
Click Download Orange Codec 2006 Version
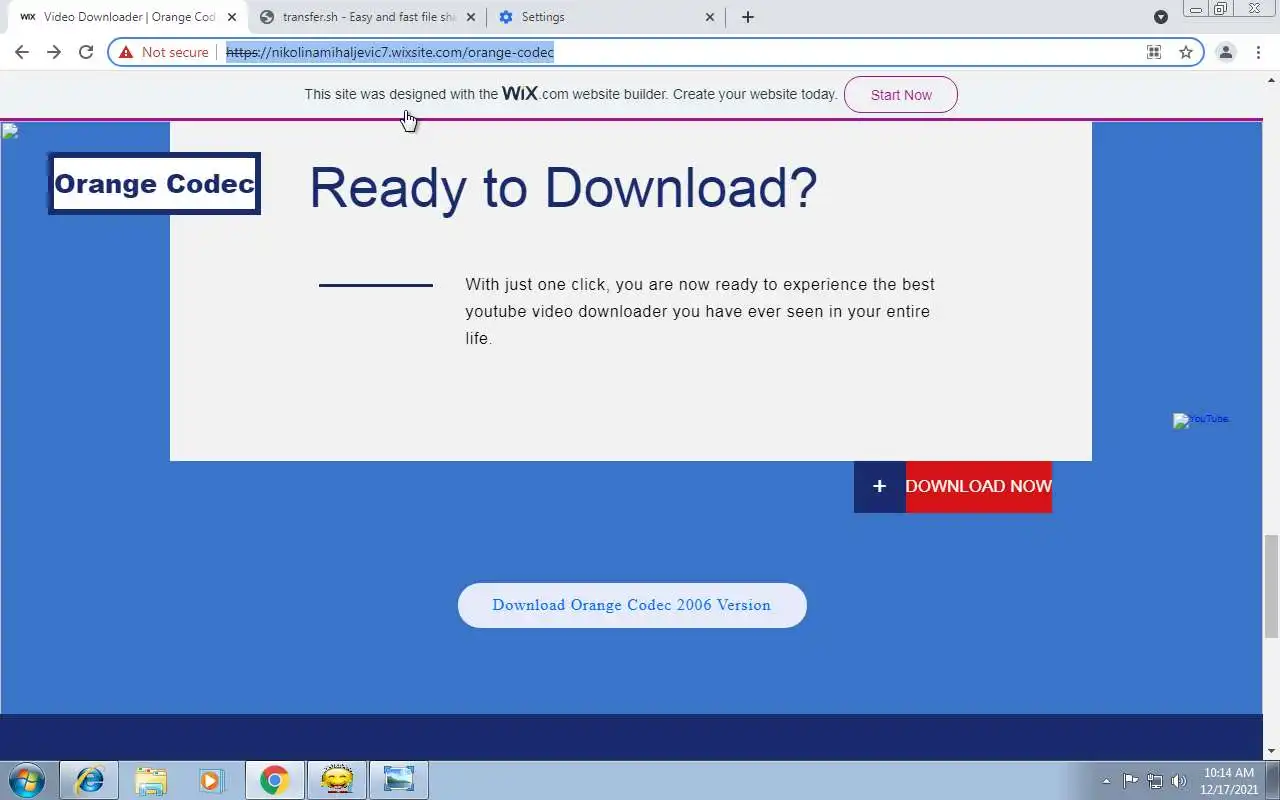pos(632,605)
